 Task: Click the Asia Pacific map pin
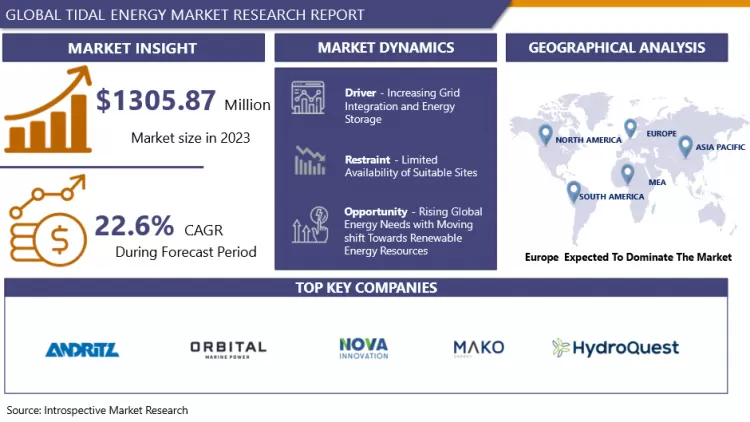pyautogui.click(x=685, y=147)
